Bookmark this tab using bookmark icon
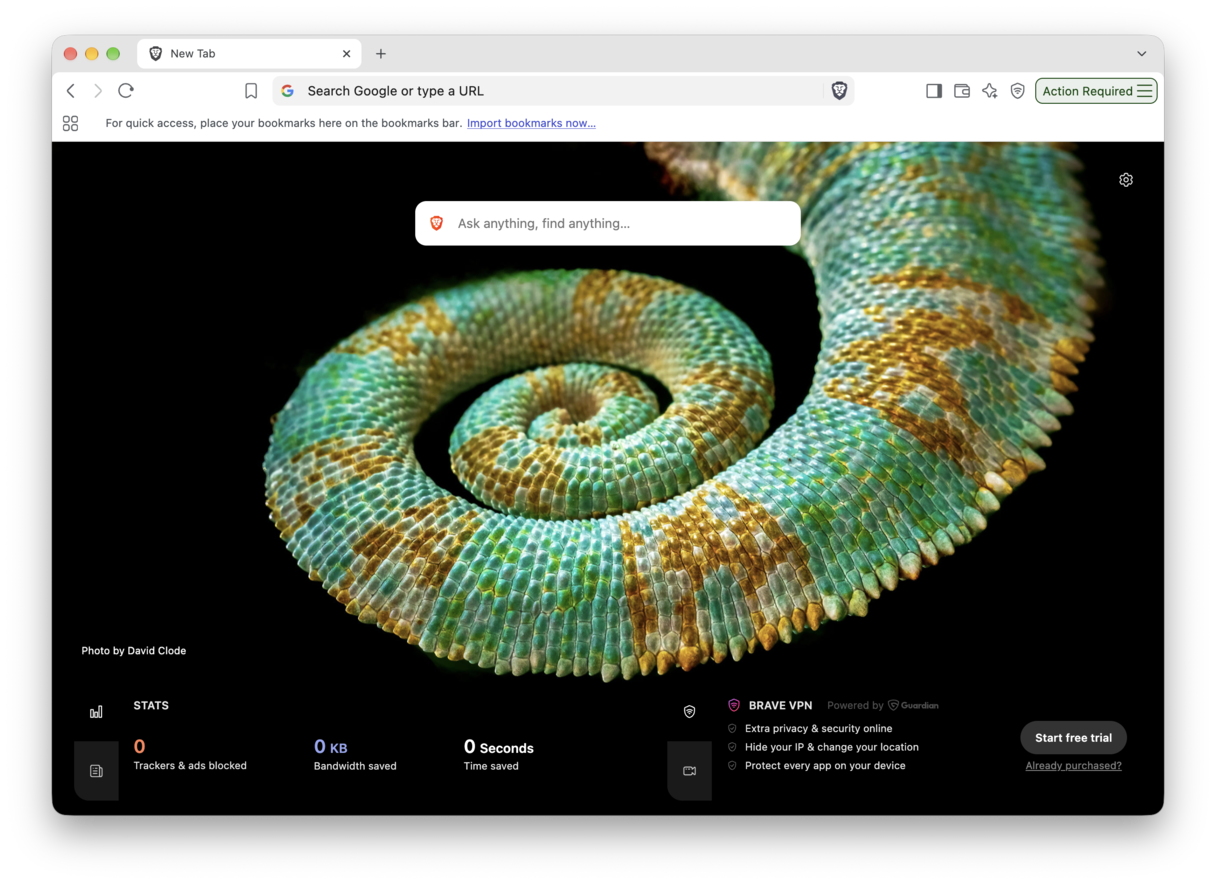The image size is (1216, 884). [x=251, y=91]
